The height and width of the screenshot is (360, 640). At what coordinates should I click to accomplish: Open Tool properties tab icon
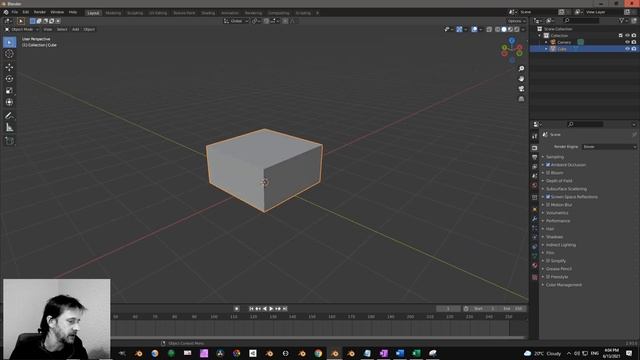pyautogui.click(x=535, y=136)
